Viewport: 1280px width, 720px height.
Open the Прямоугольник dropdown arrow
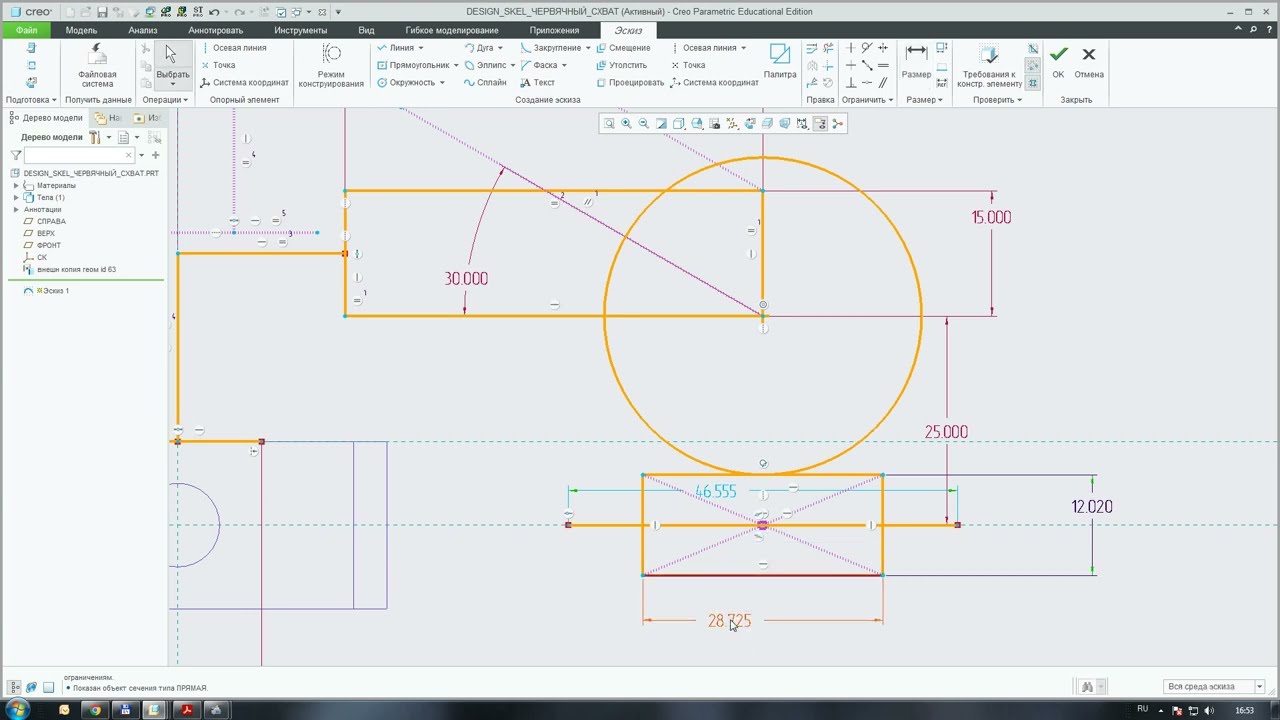[456, 65]
